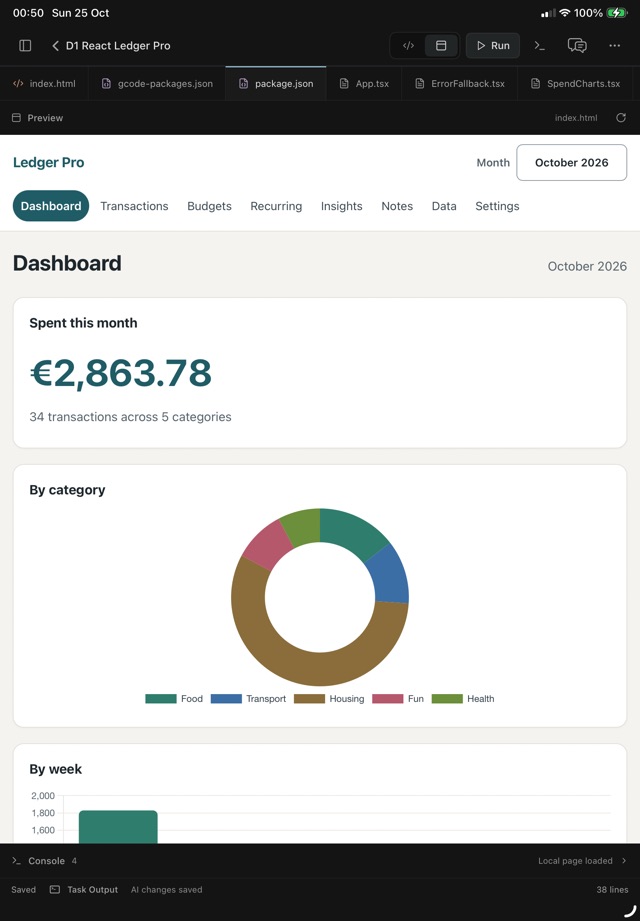Image resolution: width=640 pixels, height=921 pixels.
Task: Select the Dashboard nav pill
Action: [51, 206]
